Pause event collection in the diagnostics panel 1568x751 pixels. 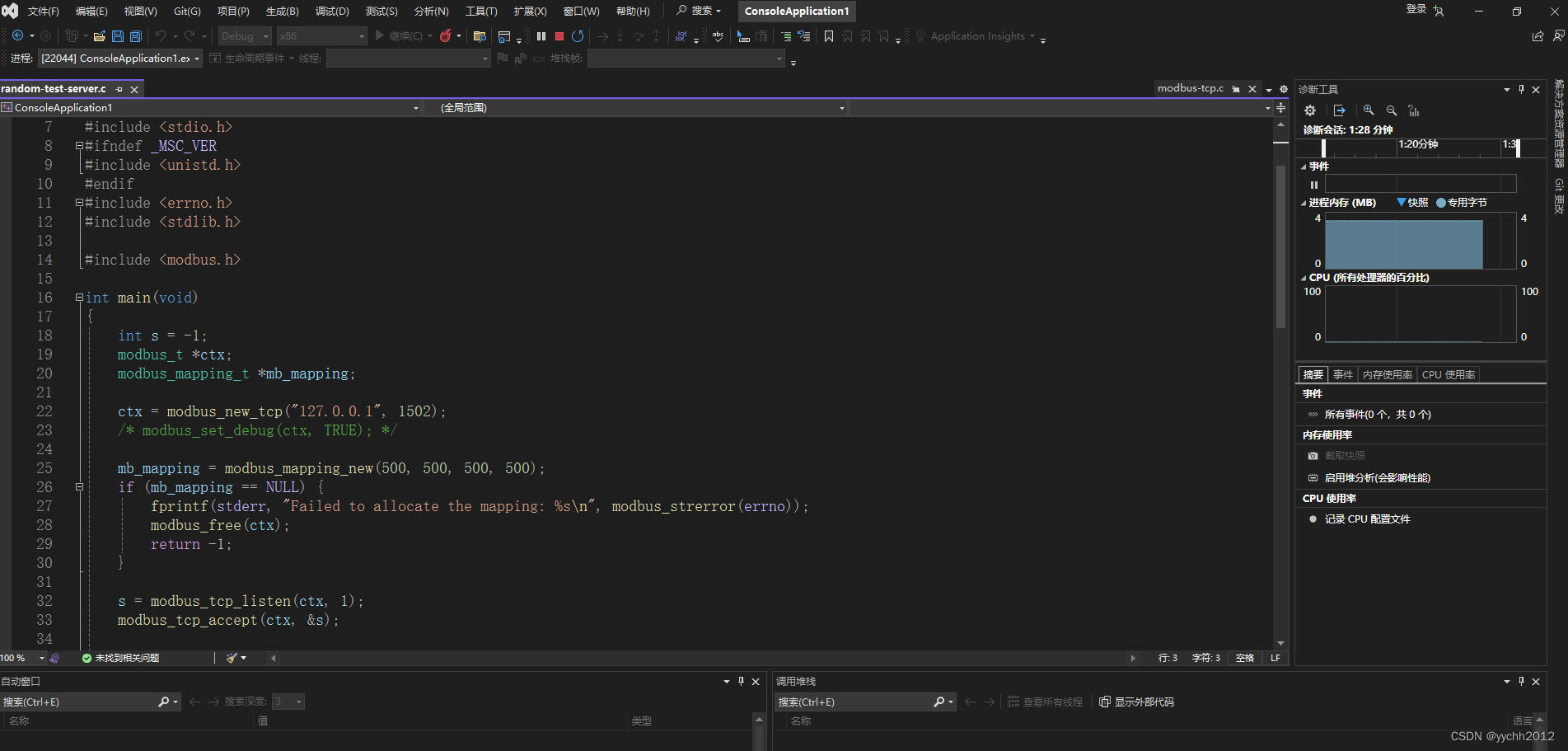click(1313, 185)
